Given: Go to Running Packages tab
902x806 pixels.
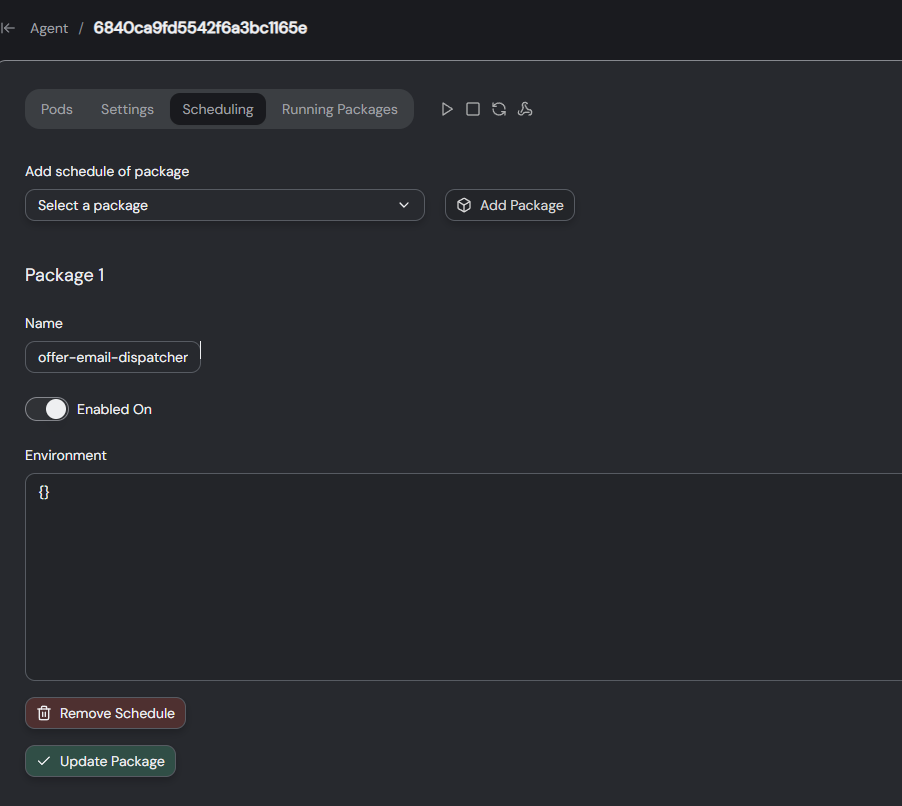Looking at the screenshot, I should tap(339, 109).
